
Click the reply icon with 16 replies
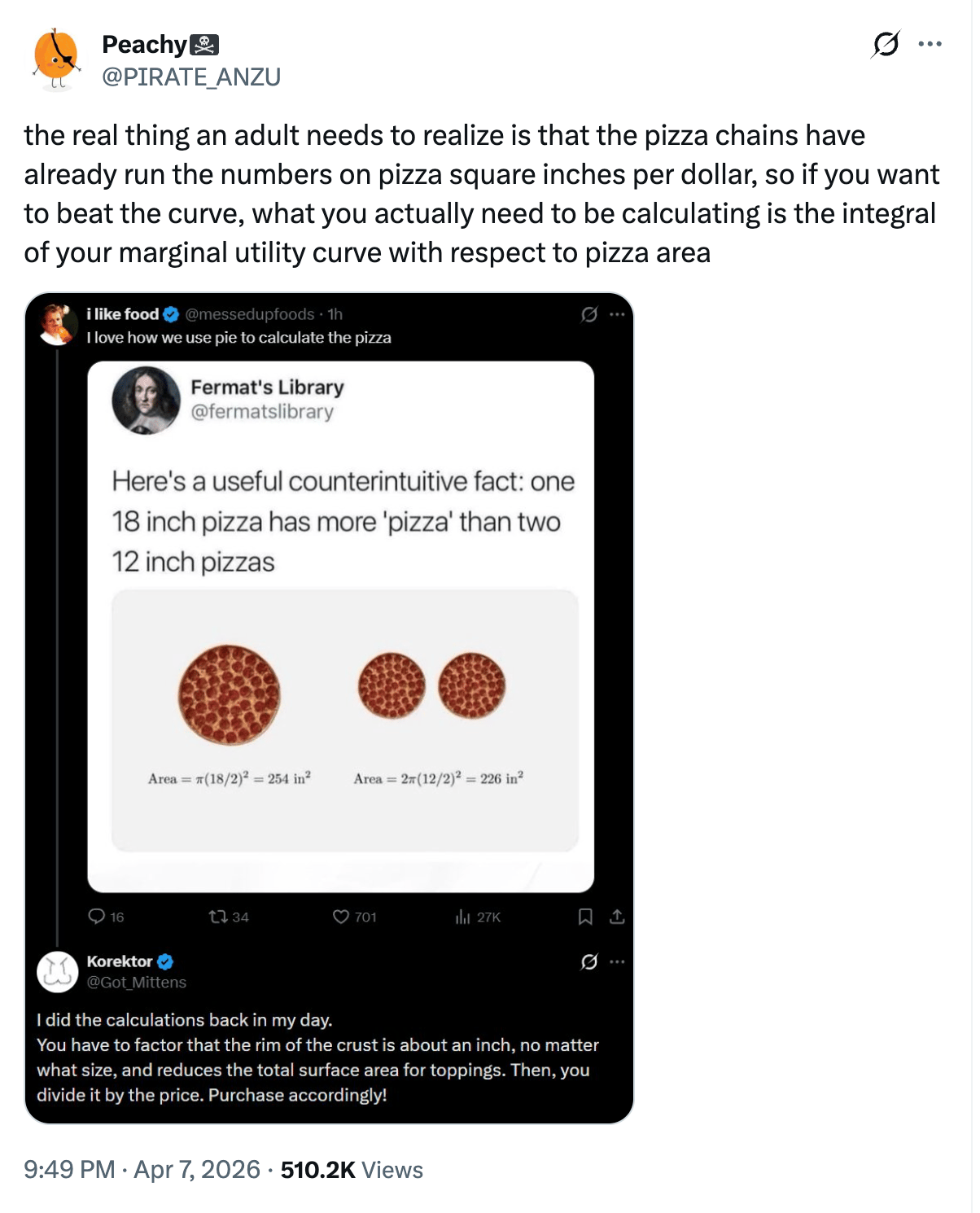[97, 917]
